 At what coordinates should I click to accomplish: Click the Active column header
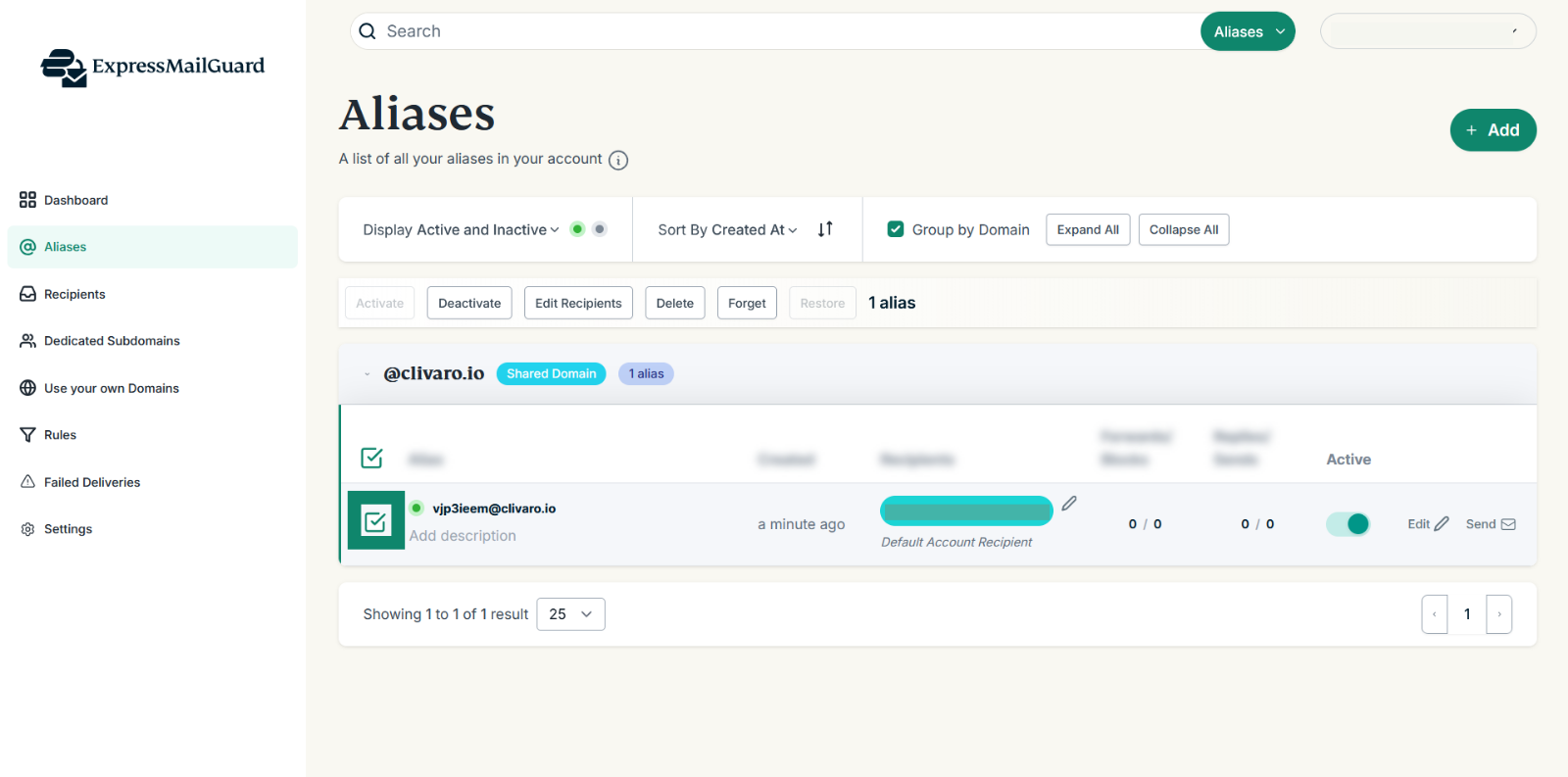pyautogui.click(x=1348, y=460)
